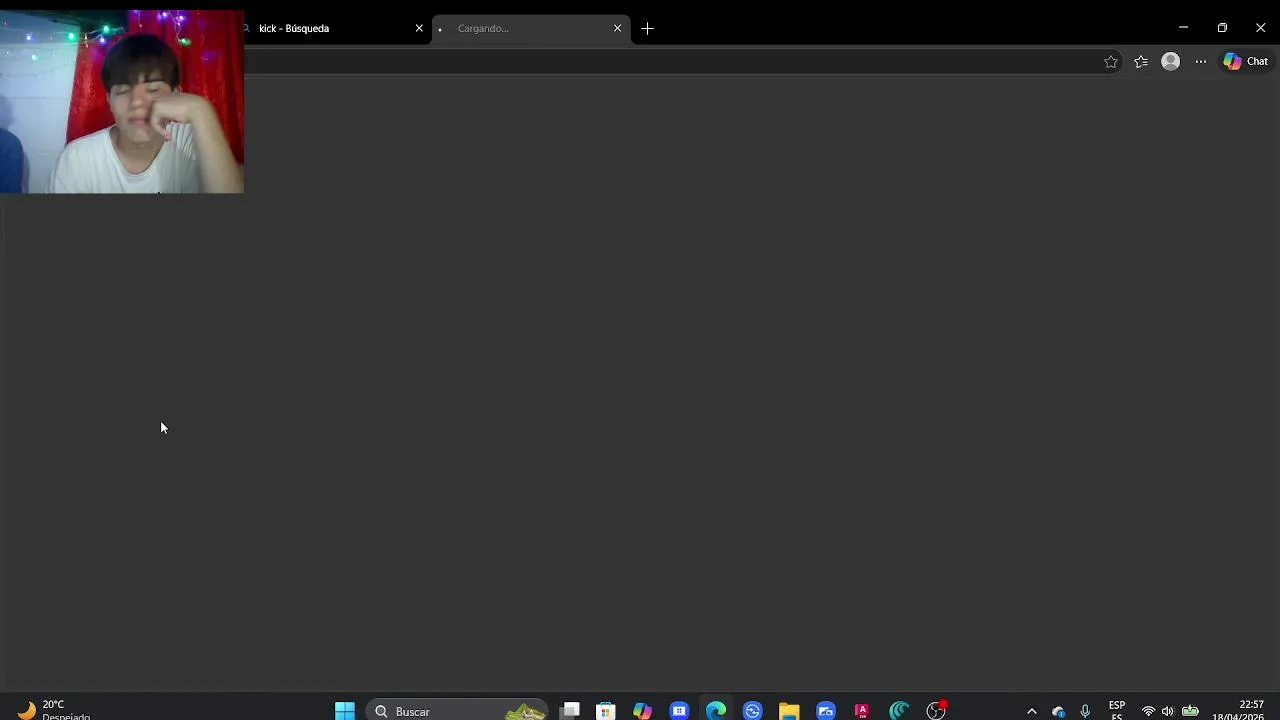Open Microsoft Edge on taskbar
This screenshot has width=1280, height=720.
coord(716,711)
